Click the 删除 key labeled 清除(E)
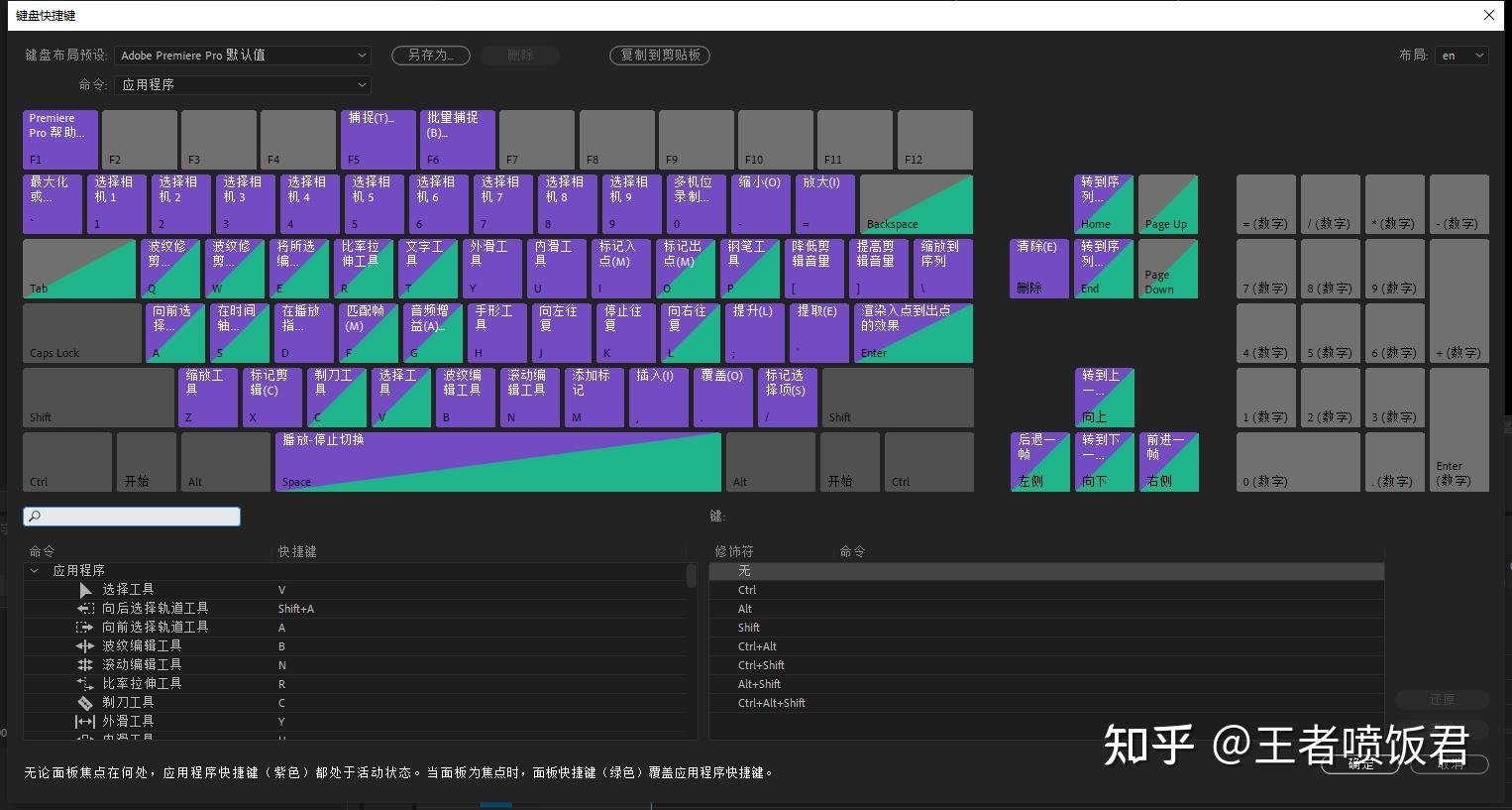 (1039, 269)
